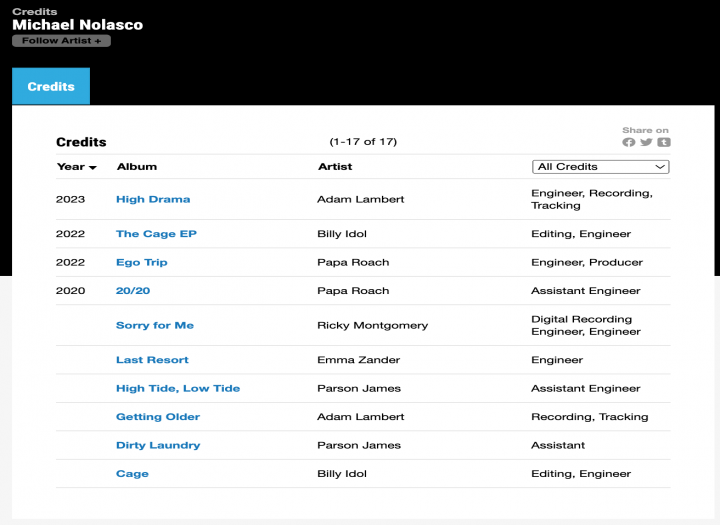Select the Assistant credit in Dirty Laundry row
This screenshot has height=525, width=720.
point(558,445)
